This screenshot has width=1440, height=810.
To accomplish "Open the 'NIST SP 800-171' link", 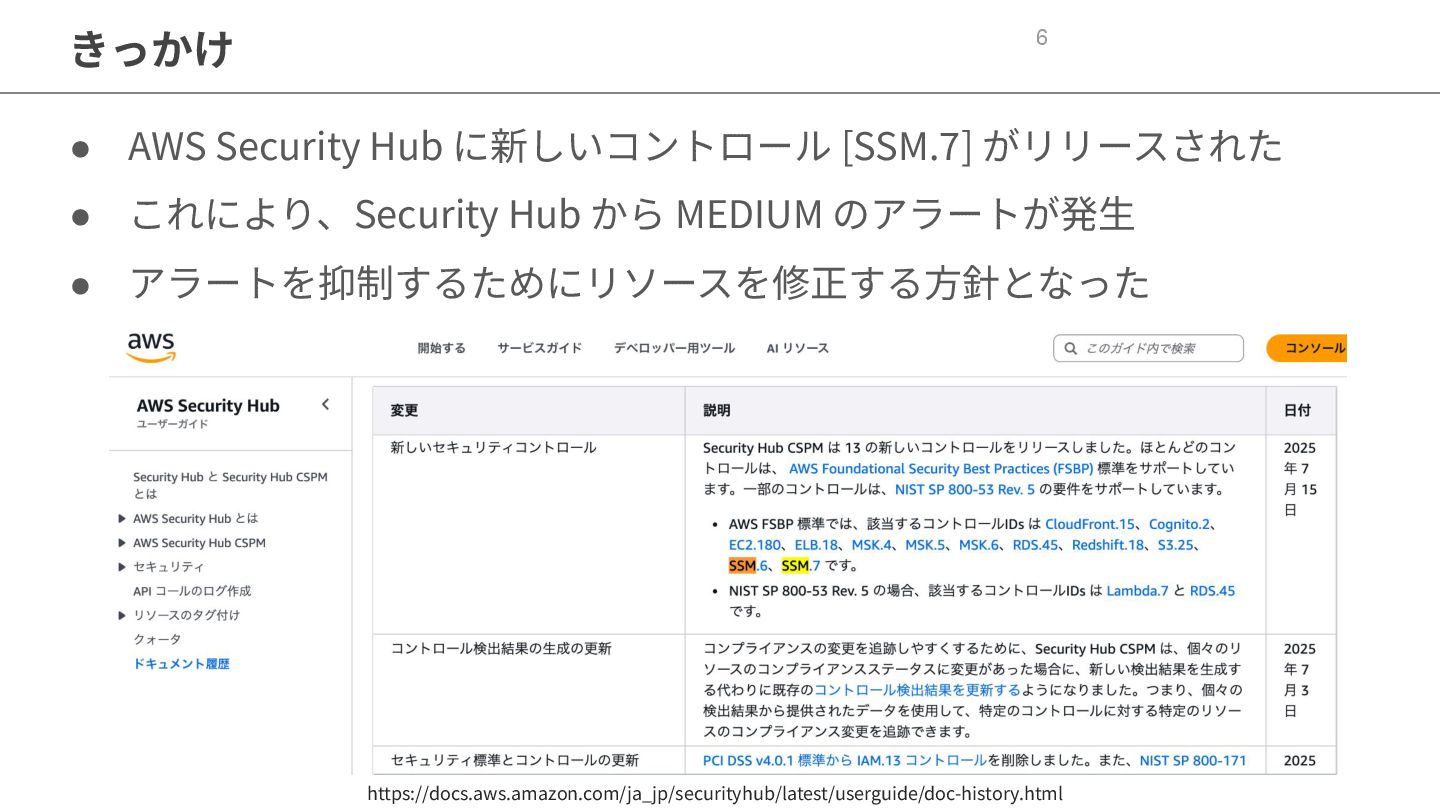I will (1193, 760).
